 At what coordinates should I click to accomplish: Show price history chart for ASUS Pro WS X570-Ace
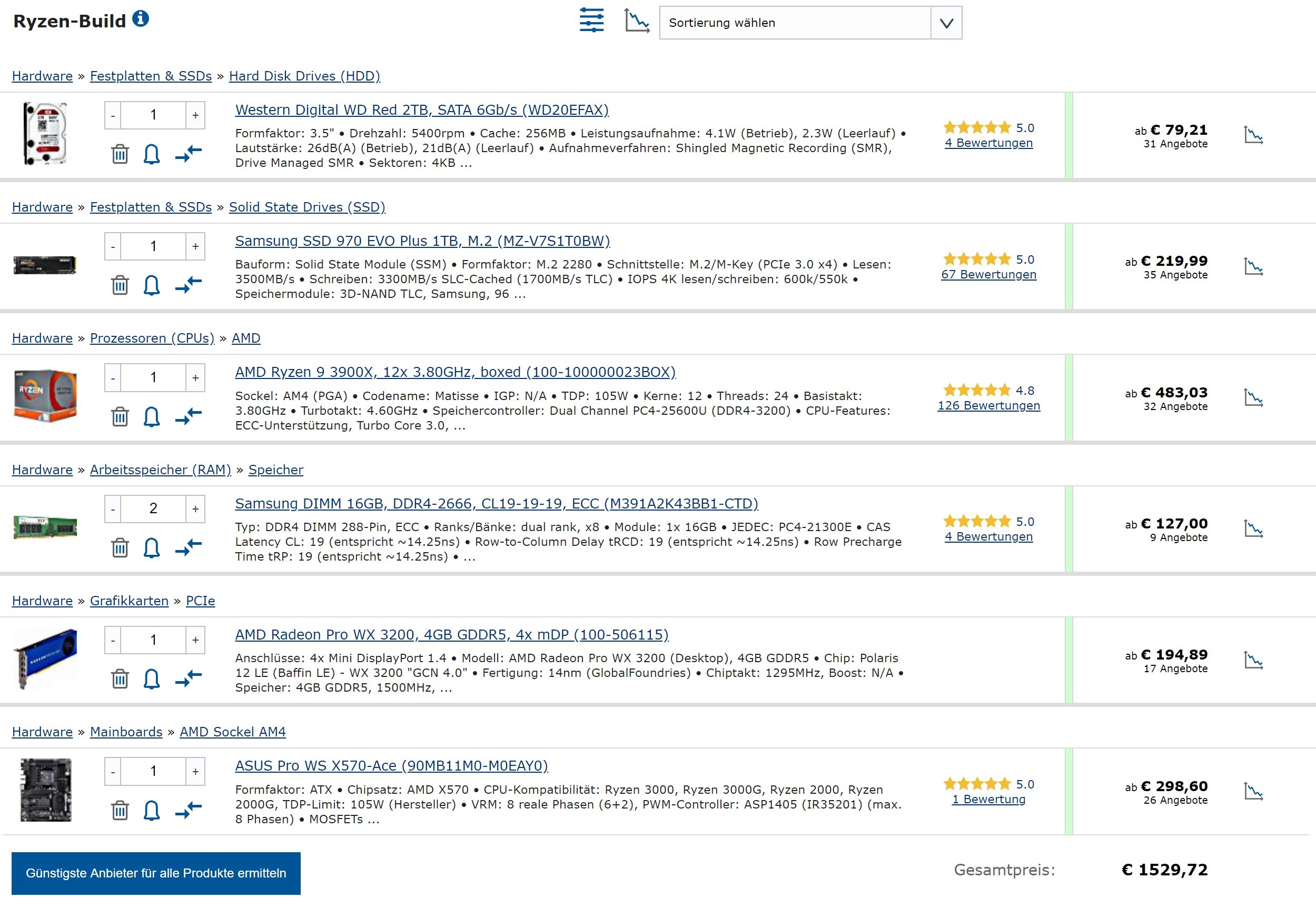coord(1253,791)
